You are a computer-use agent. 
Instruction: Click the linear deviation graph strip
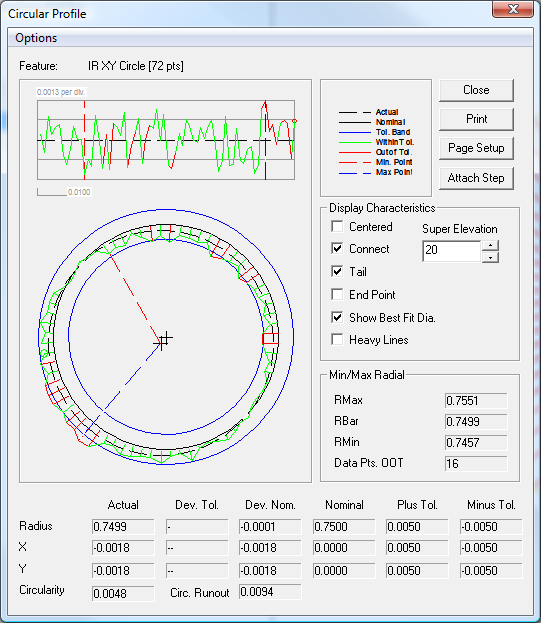coord(166,140)
